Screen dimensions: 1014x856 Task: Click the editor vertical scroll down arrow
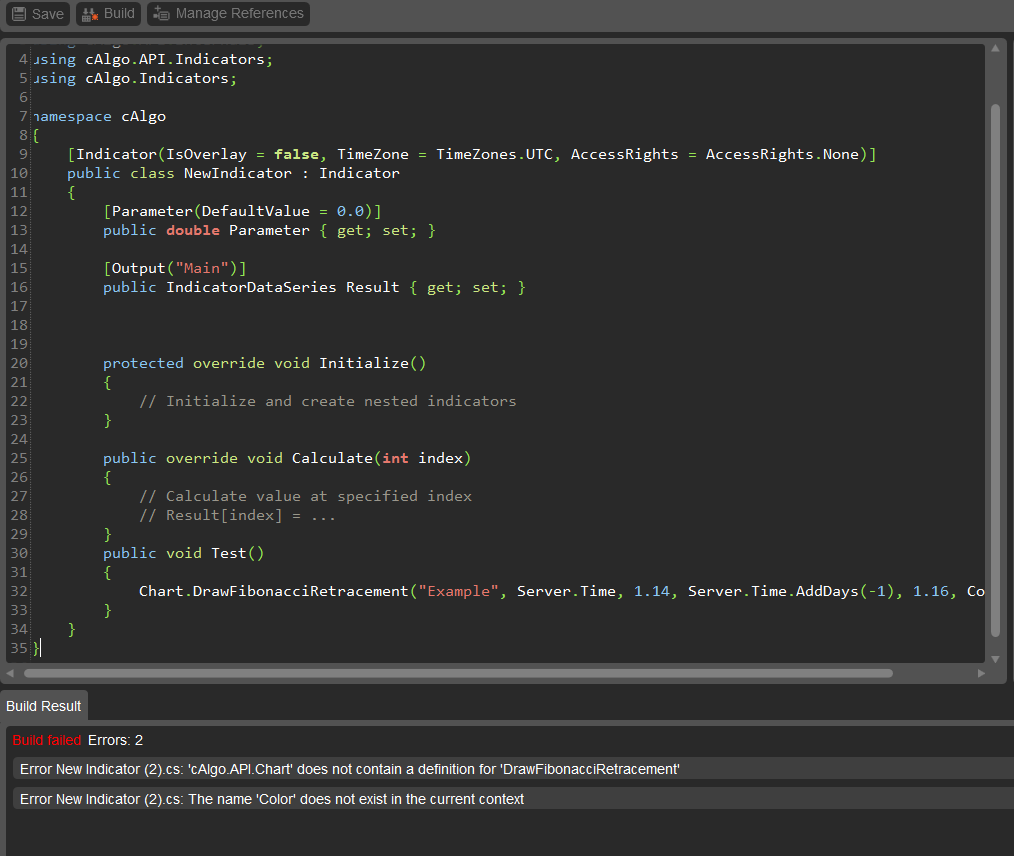(x=995, y=659)
